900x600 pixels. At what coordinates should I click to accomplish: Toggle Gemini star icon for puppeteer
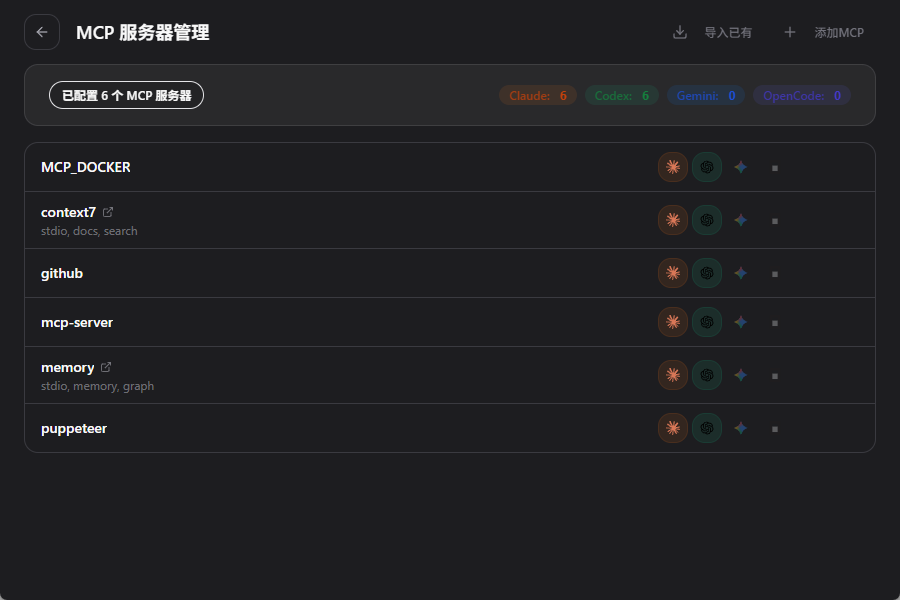click(x=740, y=428)
